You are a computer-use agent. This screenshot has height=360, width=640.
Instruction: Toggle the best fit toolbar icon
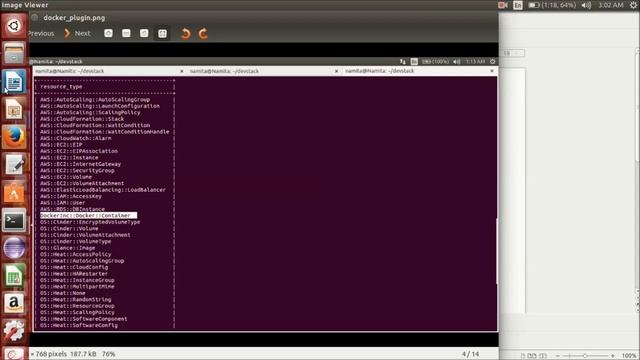[162, 33]
